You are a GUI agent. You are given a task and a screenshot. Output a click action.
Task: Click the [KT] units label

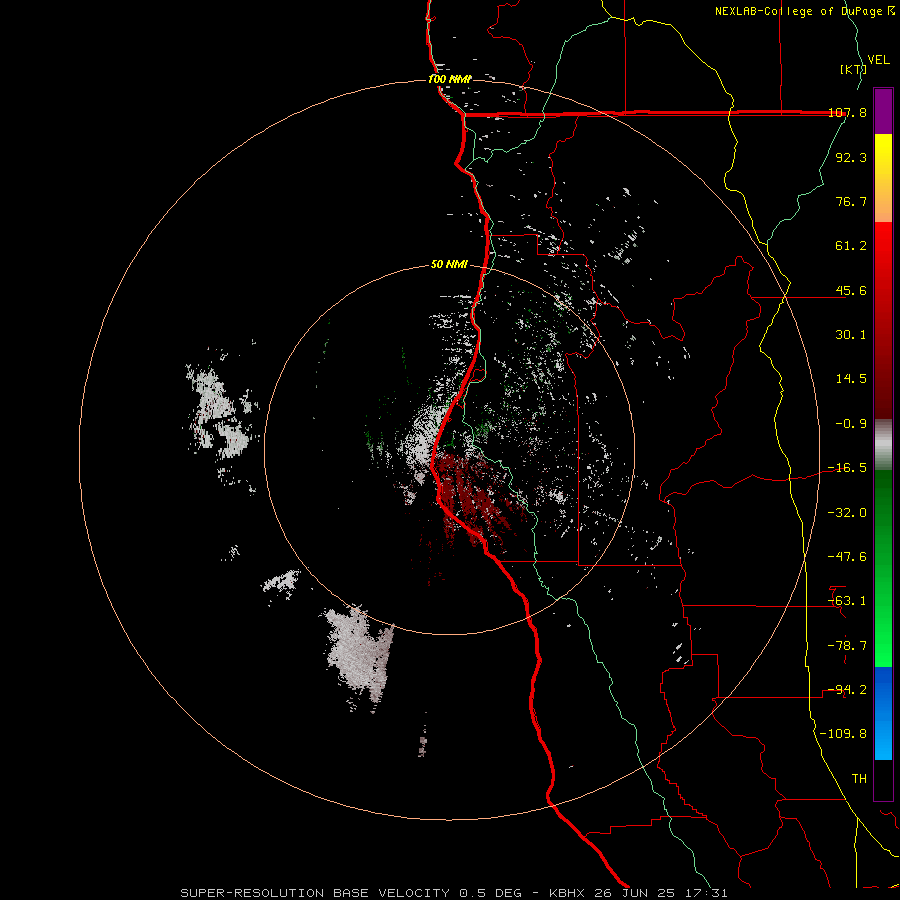coord(853,69)
